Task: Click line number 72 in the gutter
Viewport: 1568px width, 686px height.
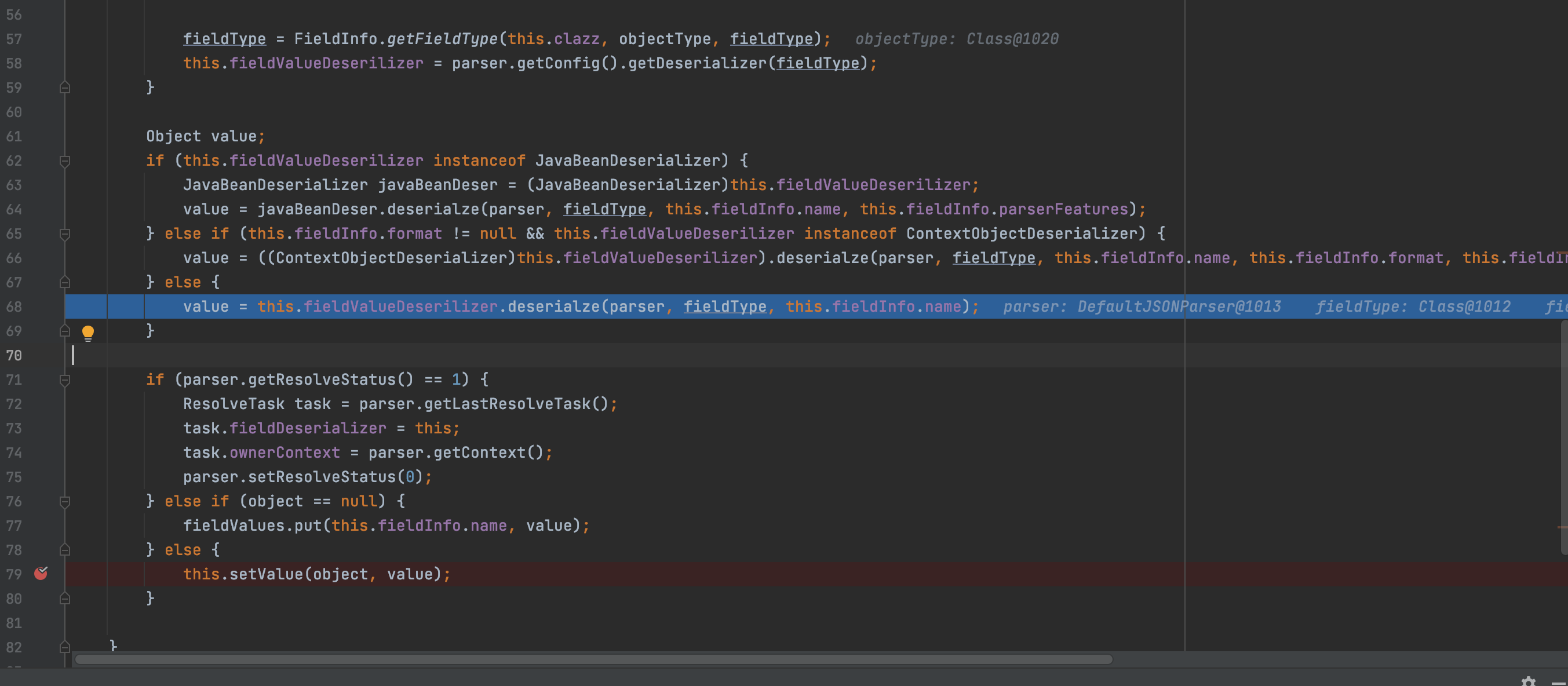Action: coord(14,404)
